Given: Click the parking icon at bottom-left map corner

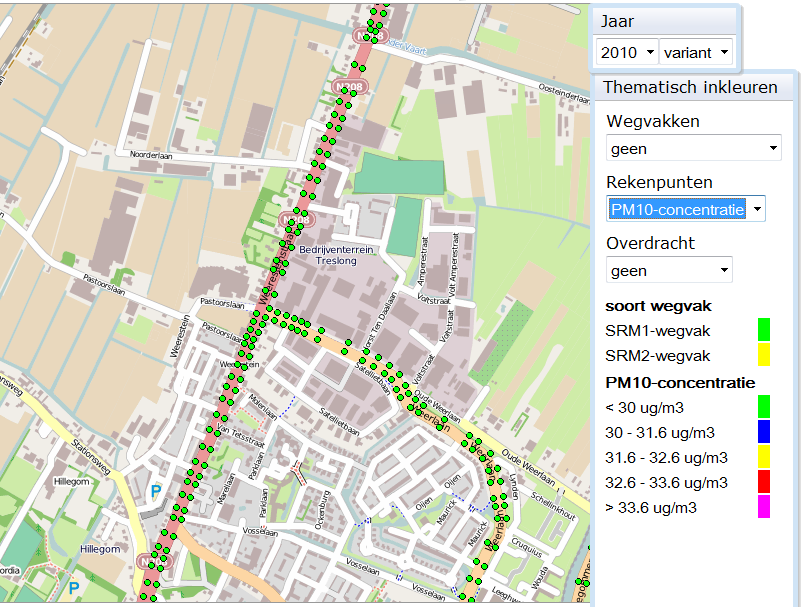Looking at the screenshot, I should pyautogui.click(x=75, y=588).
